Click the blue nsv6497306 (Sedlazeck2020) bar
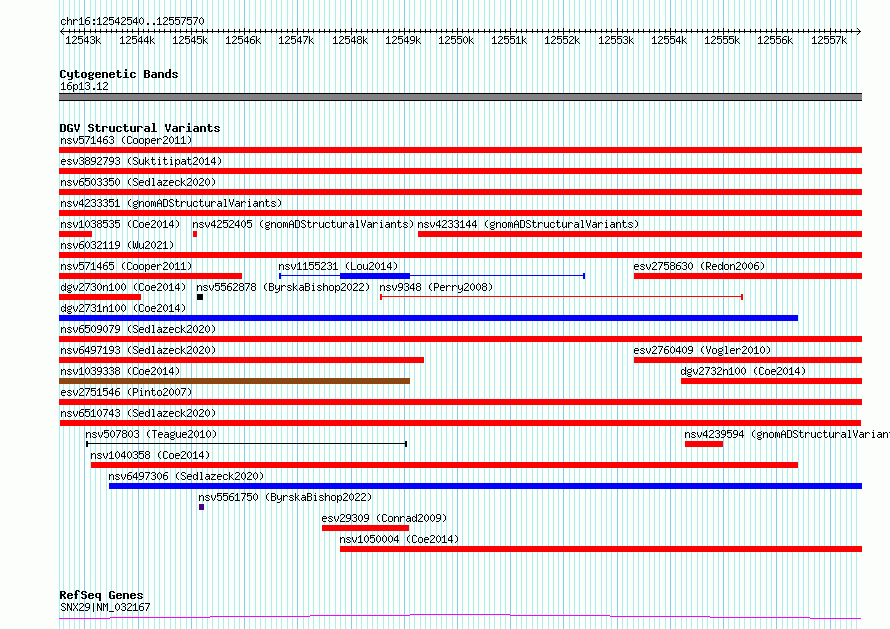 (x=485, y=486)
